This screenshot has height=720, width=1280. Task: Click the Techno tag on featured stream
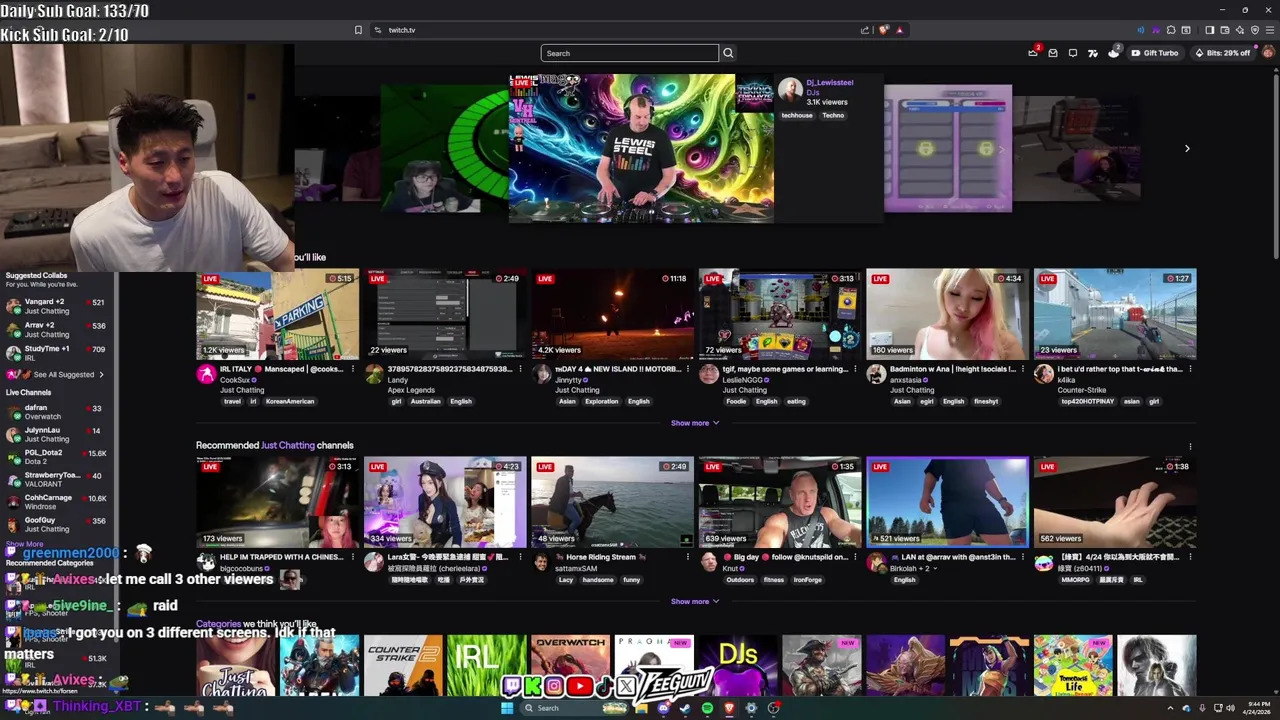[833, 116]
